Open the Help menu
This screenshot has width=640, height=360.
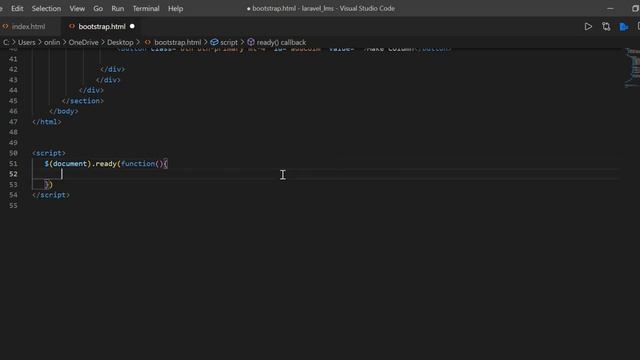(x=176, y=9)
